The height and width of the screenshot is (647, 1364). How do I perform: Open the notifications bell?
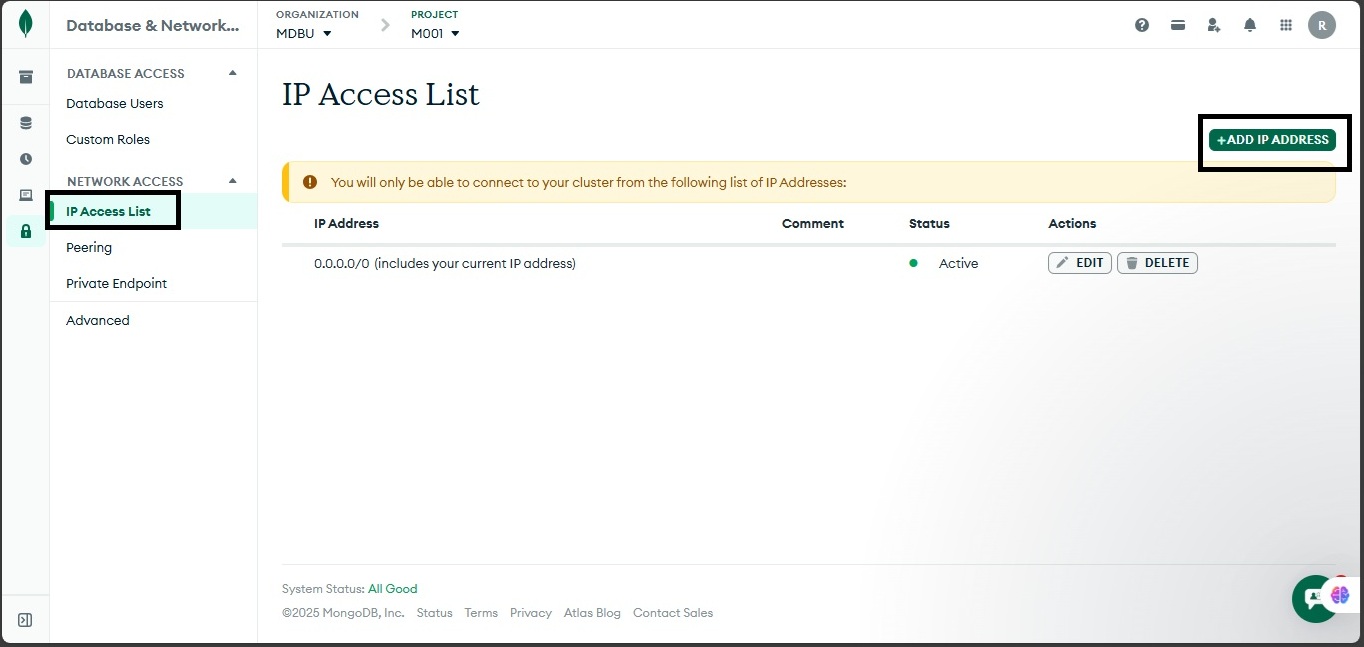click(1250, 25)
